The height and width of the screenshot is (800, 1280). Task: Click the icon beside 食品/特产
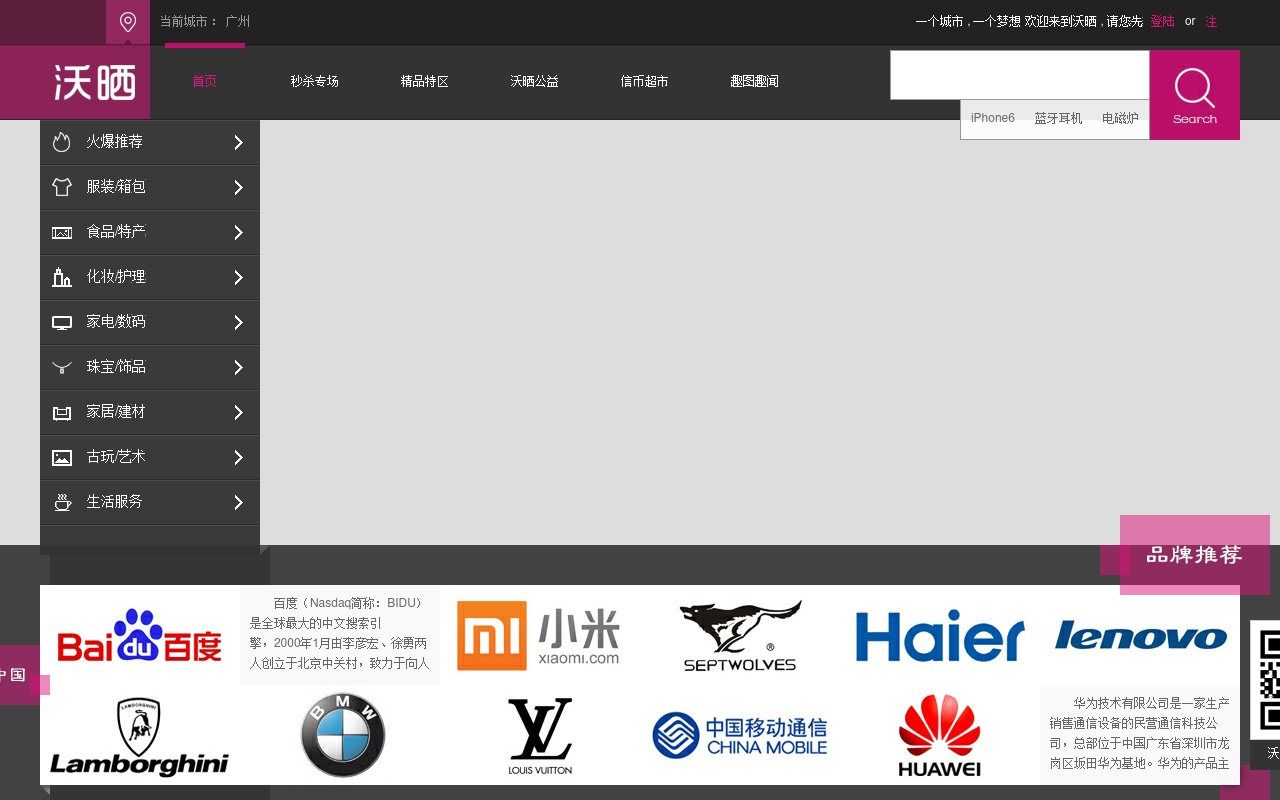pos(62,232)
